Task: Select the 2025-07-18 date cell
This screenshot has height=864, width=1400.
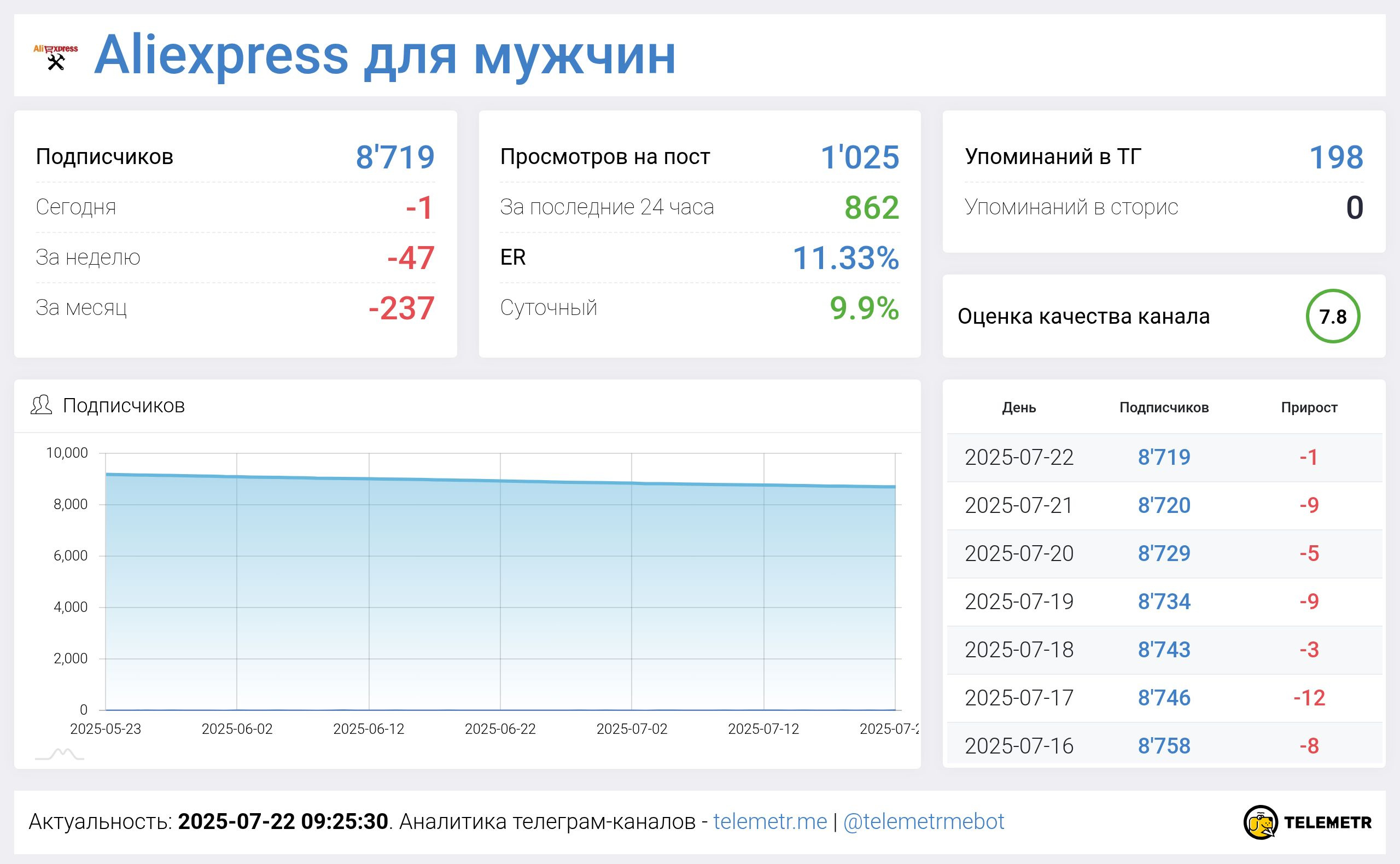Action: (1019, 650)
